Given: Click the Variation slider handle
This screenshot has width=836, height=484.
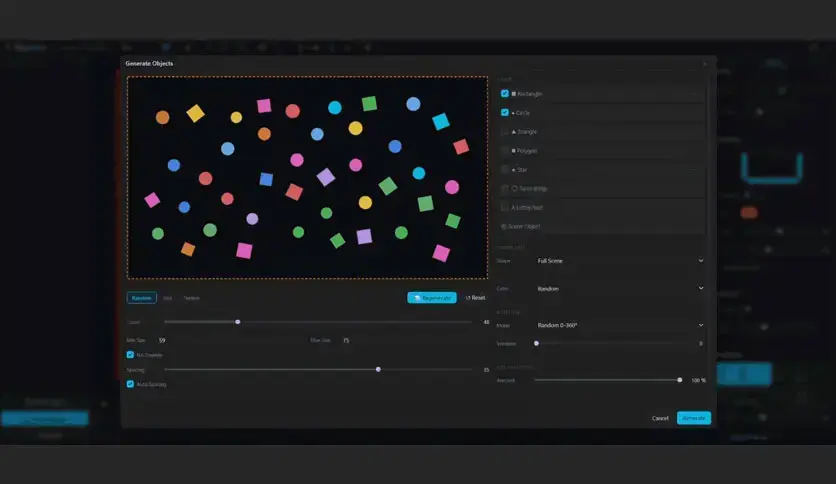Looking at the screenshot, I should (536, 344).
